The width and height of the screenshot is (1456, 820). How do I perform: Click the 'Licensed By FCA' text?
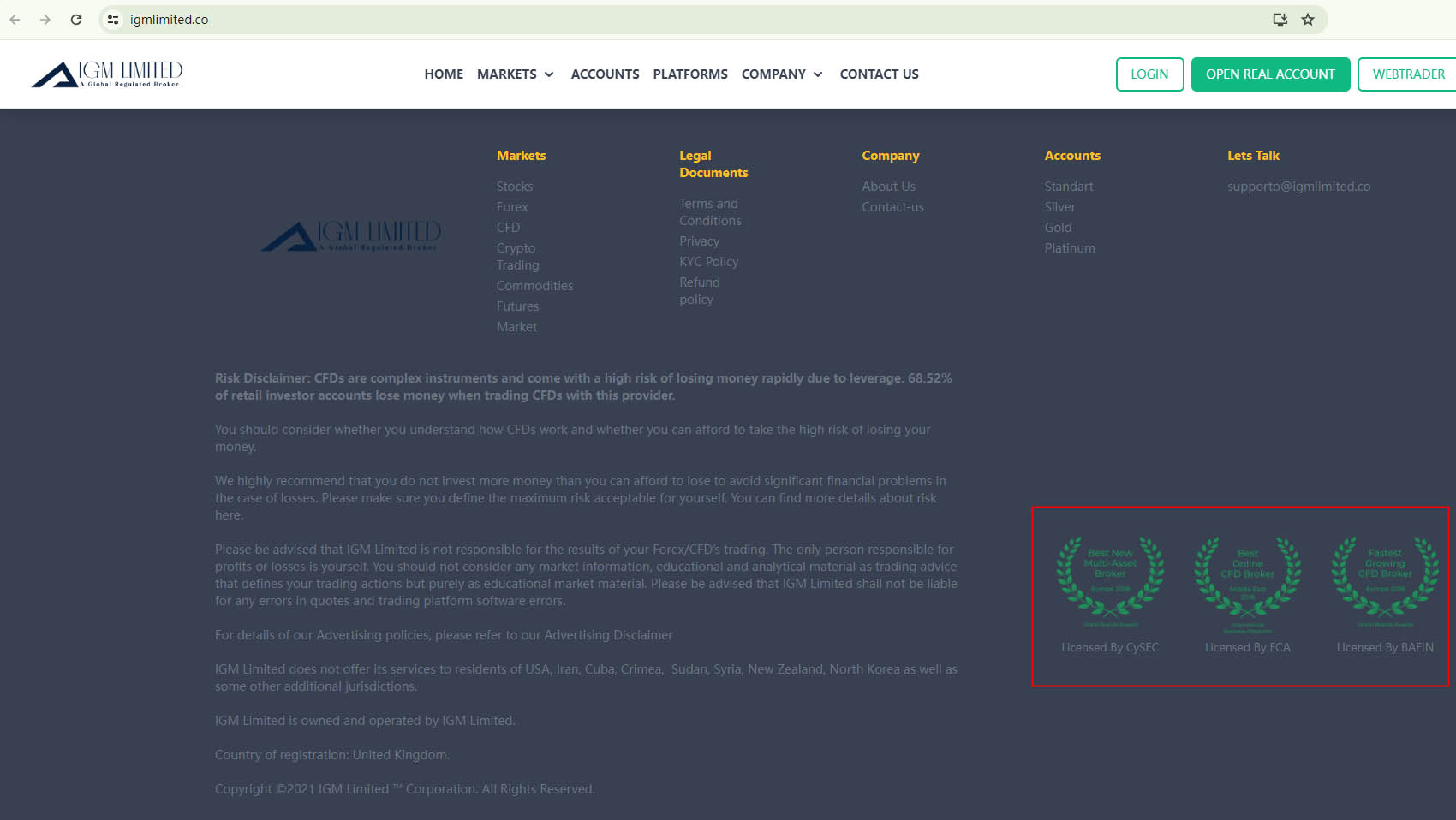(x=1248, y=648)
